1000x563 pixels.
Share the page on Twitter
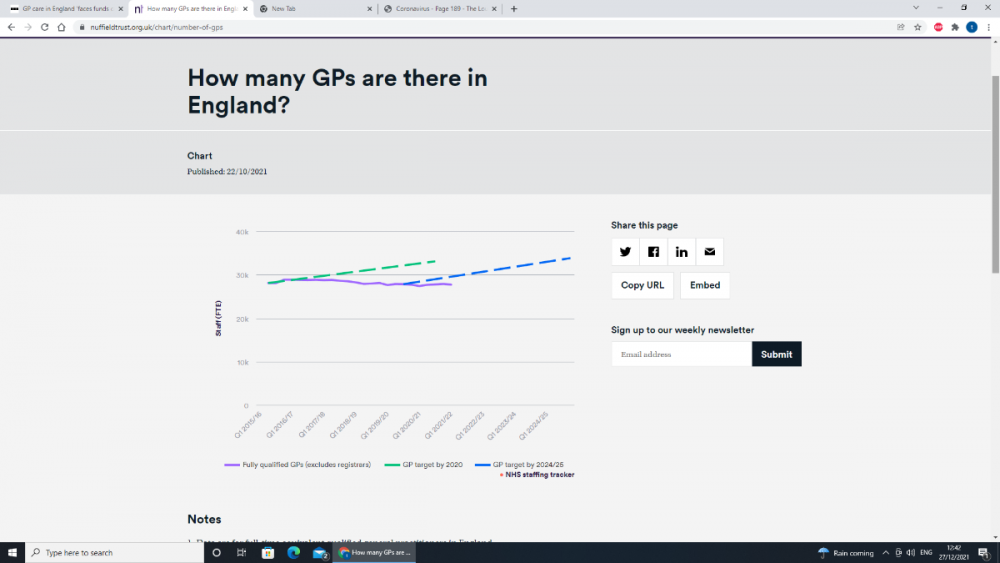pyautogui.click(x=625, y=252)
